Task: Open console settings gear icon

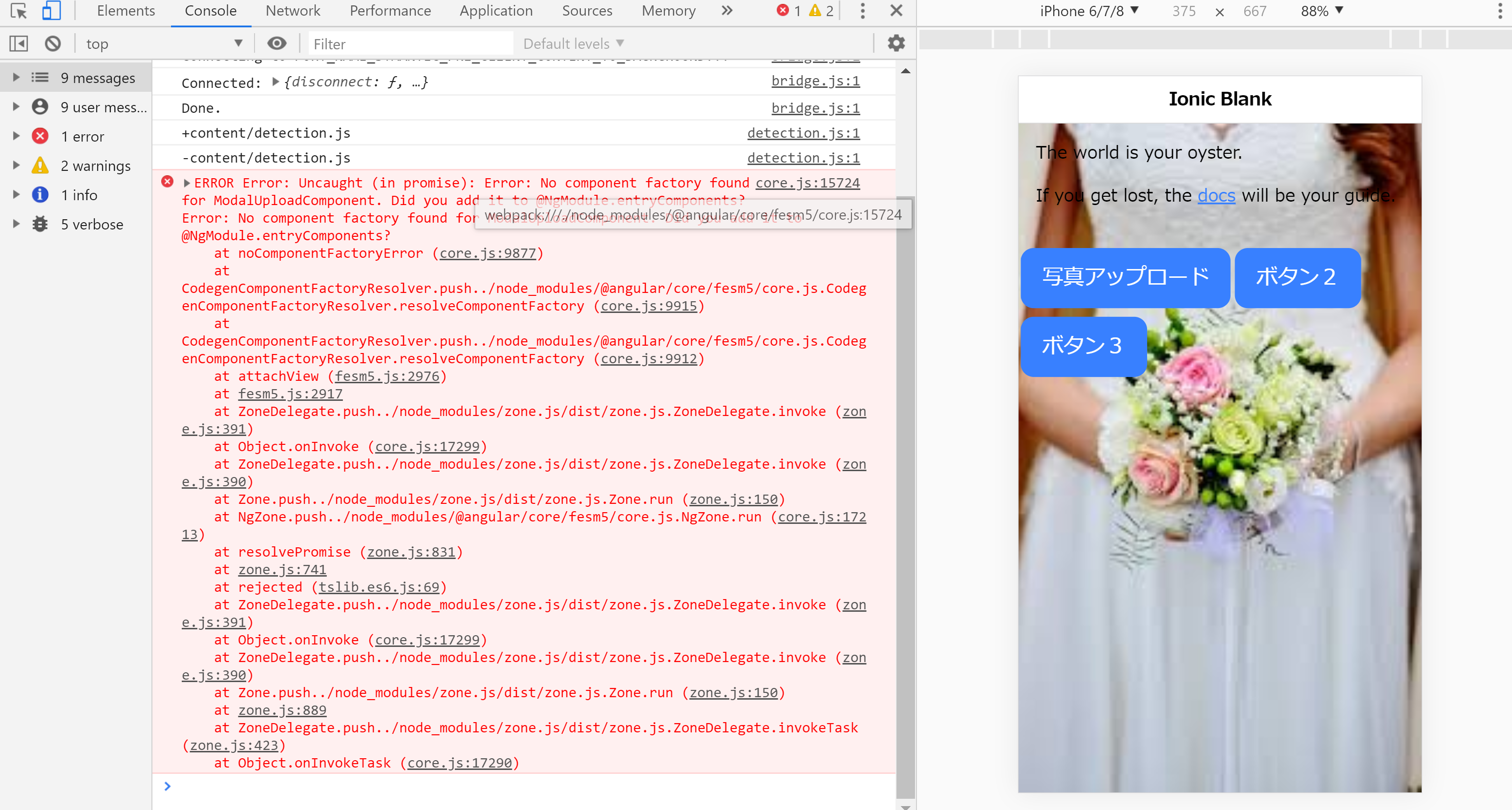Action: [895, 43]
